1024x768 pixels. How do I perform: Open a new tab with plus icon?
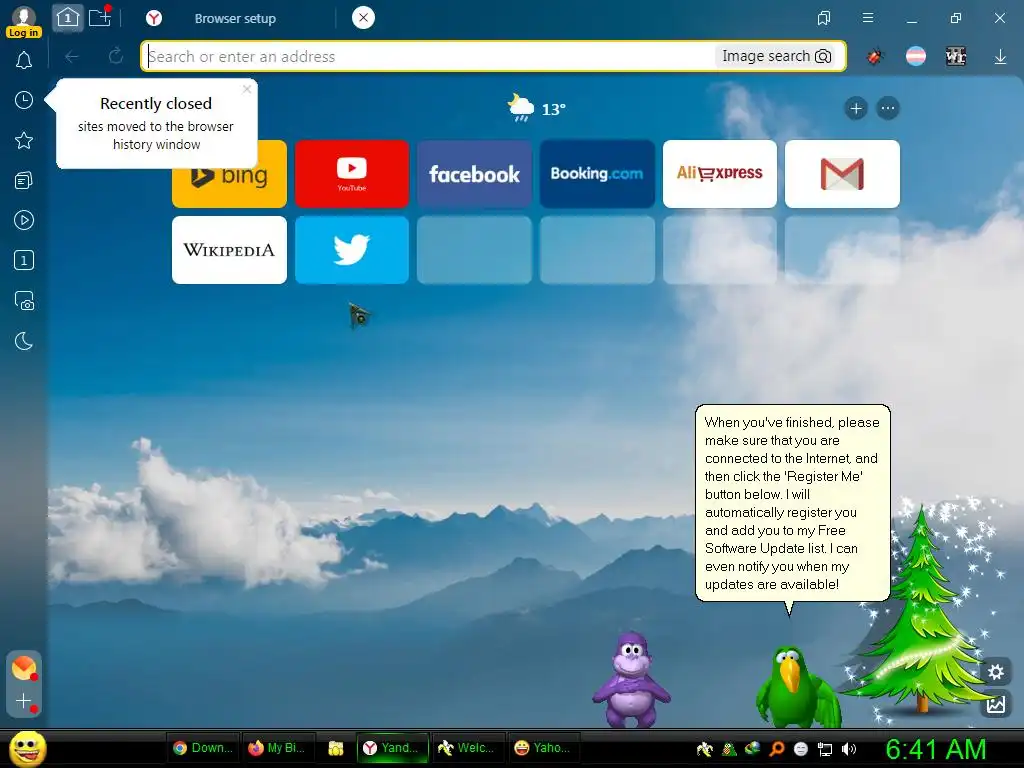(x=100, y=18)
